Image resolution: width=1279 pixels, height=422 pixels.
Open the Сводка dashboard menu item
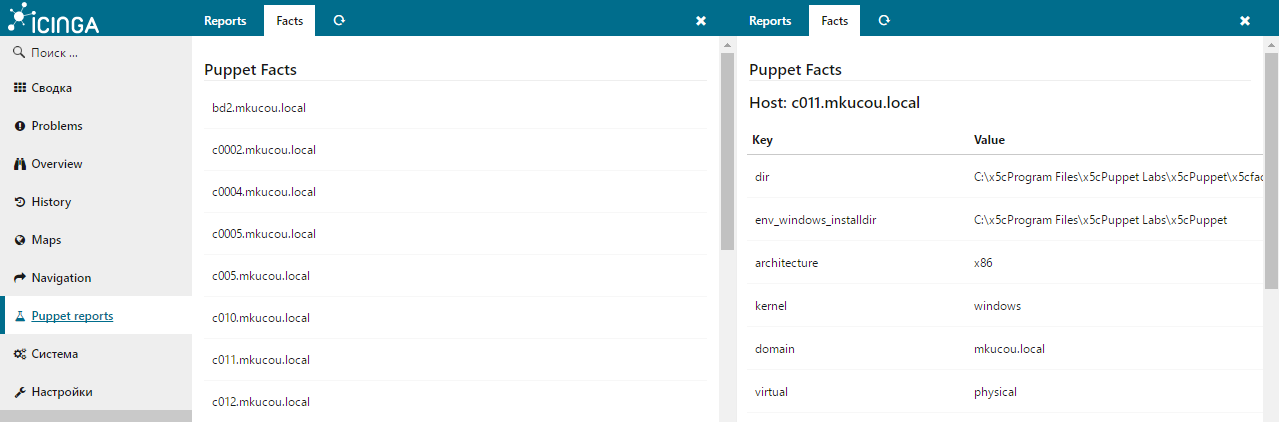[x=51, y=88]
